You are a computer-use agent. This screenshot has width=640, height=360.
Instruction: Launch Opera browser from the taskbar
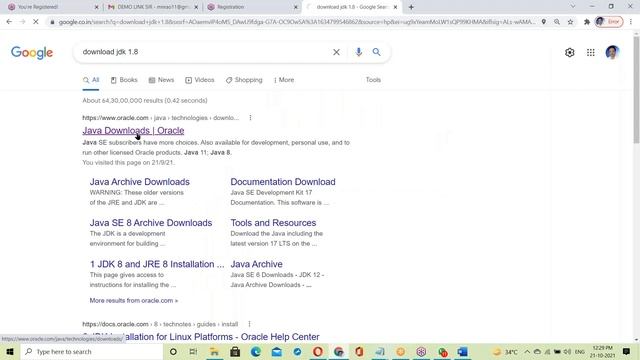click(318, 352)
